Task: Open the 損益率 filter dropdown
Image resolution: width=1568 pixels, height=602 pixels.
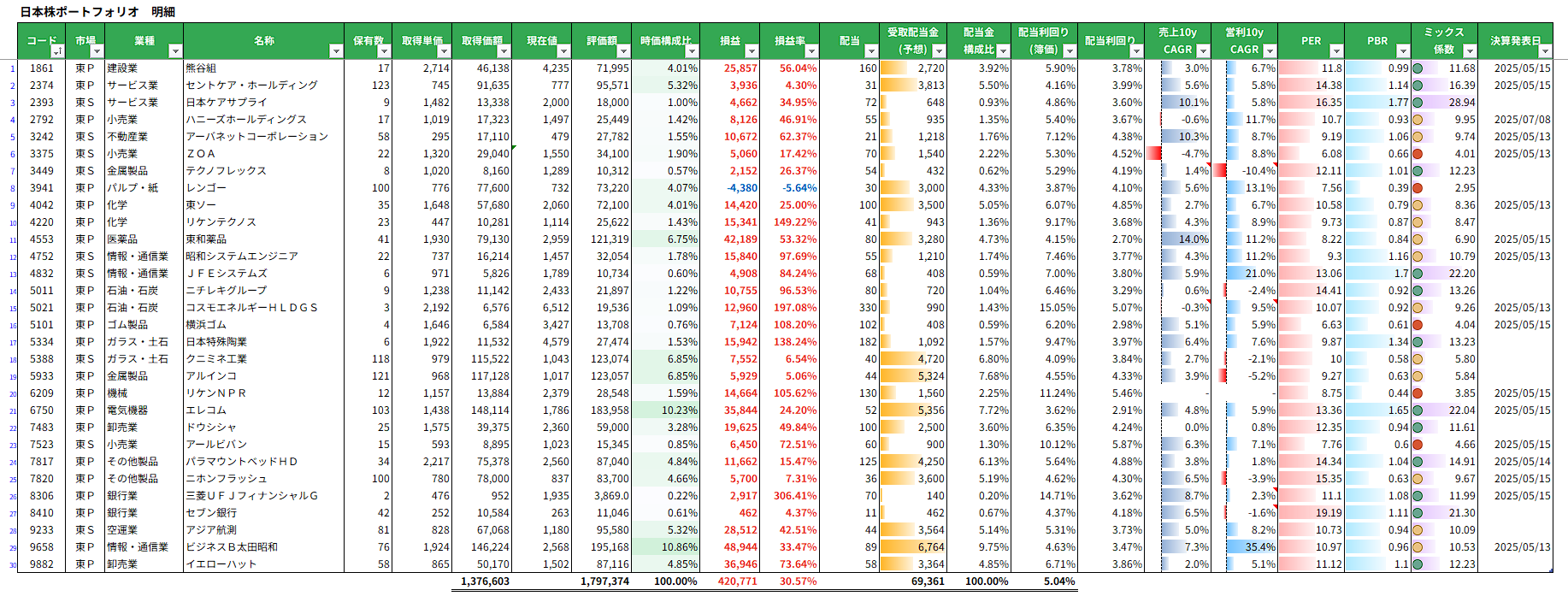Action: (811, 51)
